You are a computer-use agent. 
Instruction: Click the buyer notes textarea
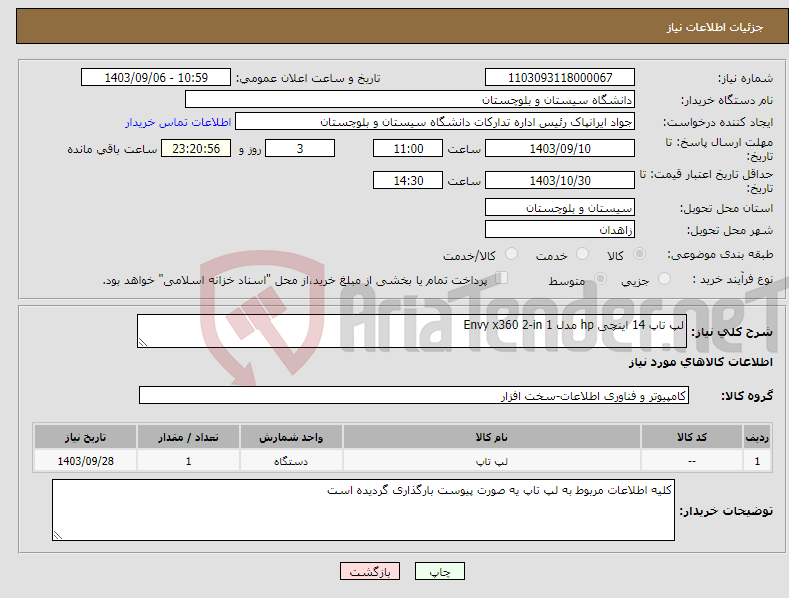[x=363, y=510]
